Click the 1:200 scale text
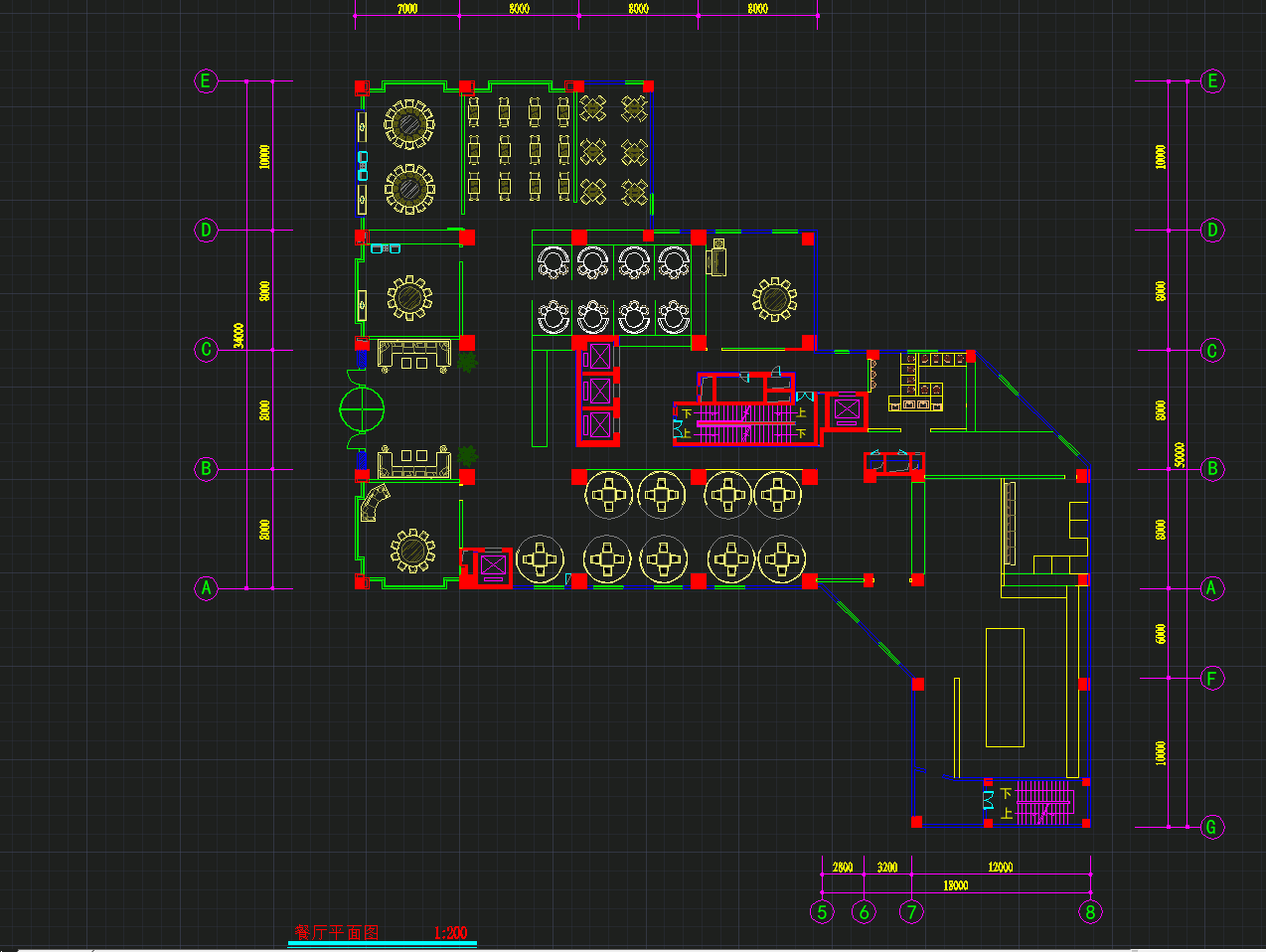Image resolution: width=1266 pixels, height=952 pixels. point(450,933)
